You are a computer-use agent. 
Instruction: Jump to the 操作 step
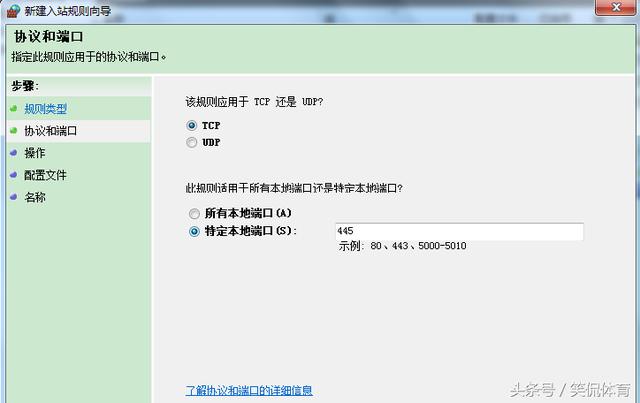[x=35, y=153]
